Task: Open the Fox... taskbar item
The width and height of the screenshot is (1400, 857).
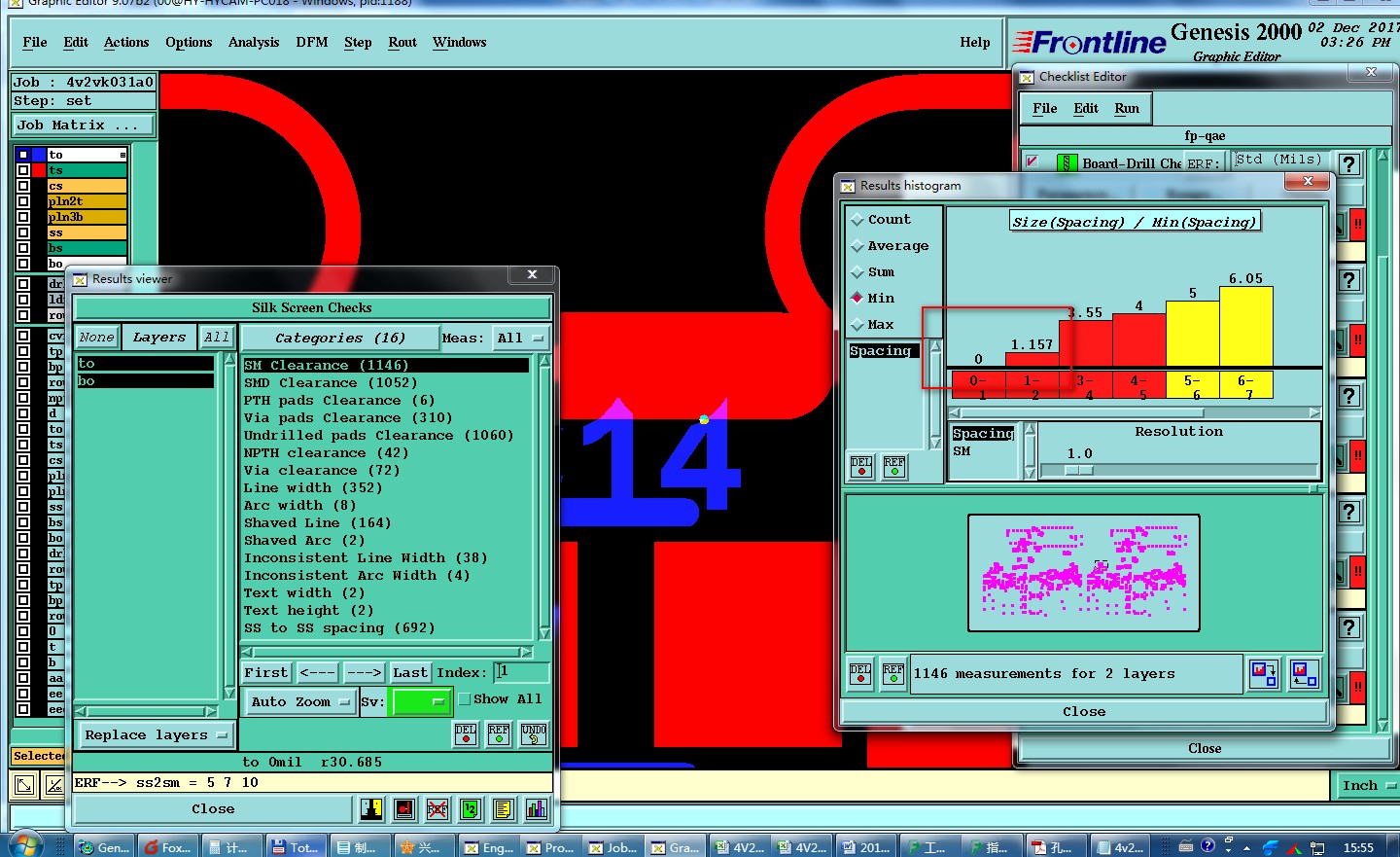Action: point(166,847)
